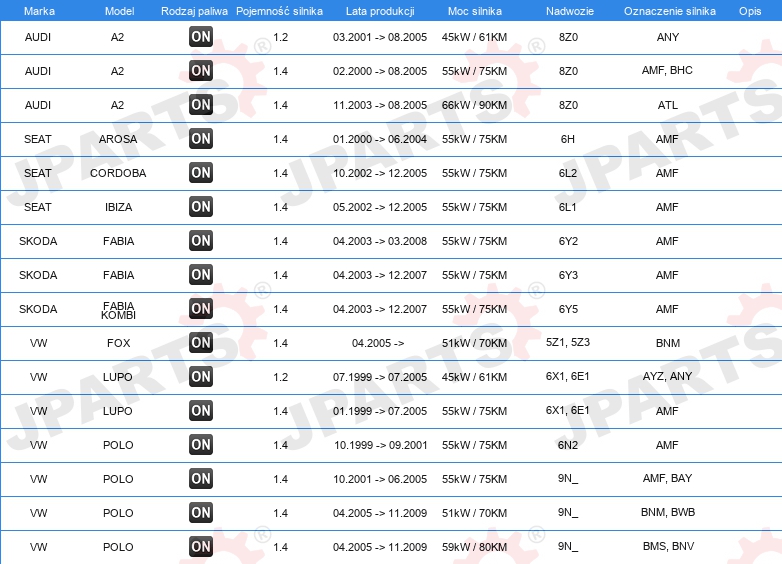This screenshot has width=782, height=564.
Task: Click the production dates '10.1999 -> 09.2001'
Action: coord(381,445)
